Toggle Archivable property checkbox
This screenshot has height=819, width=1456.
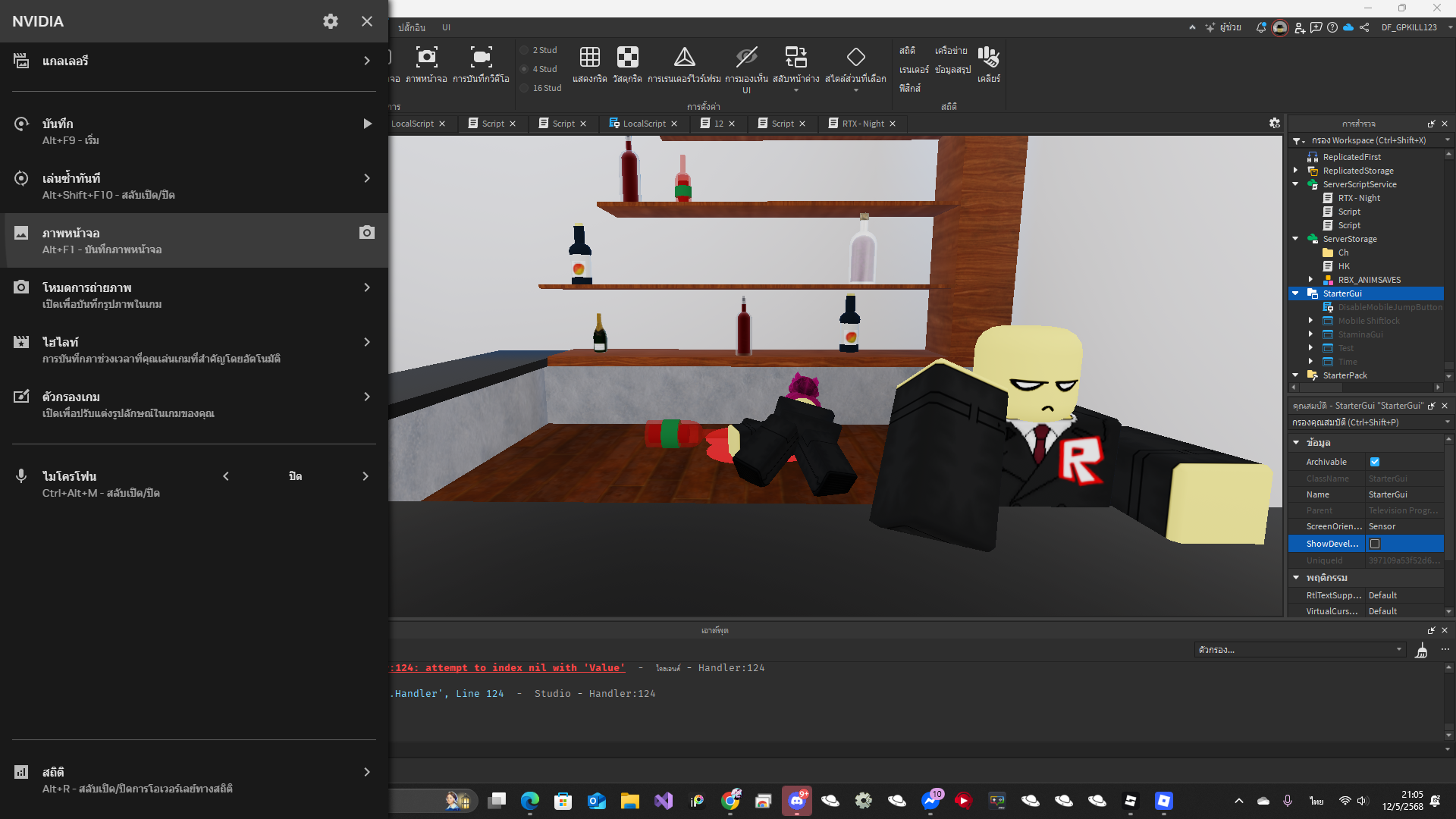(x=1375, y=462)
